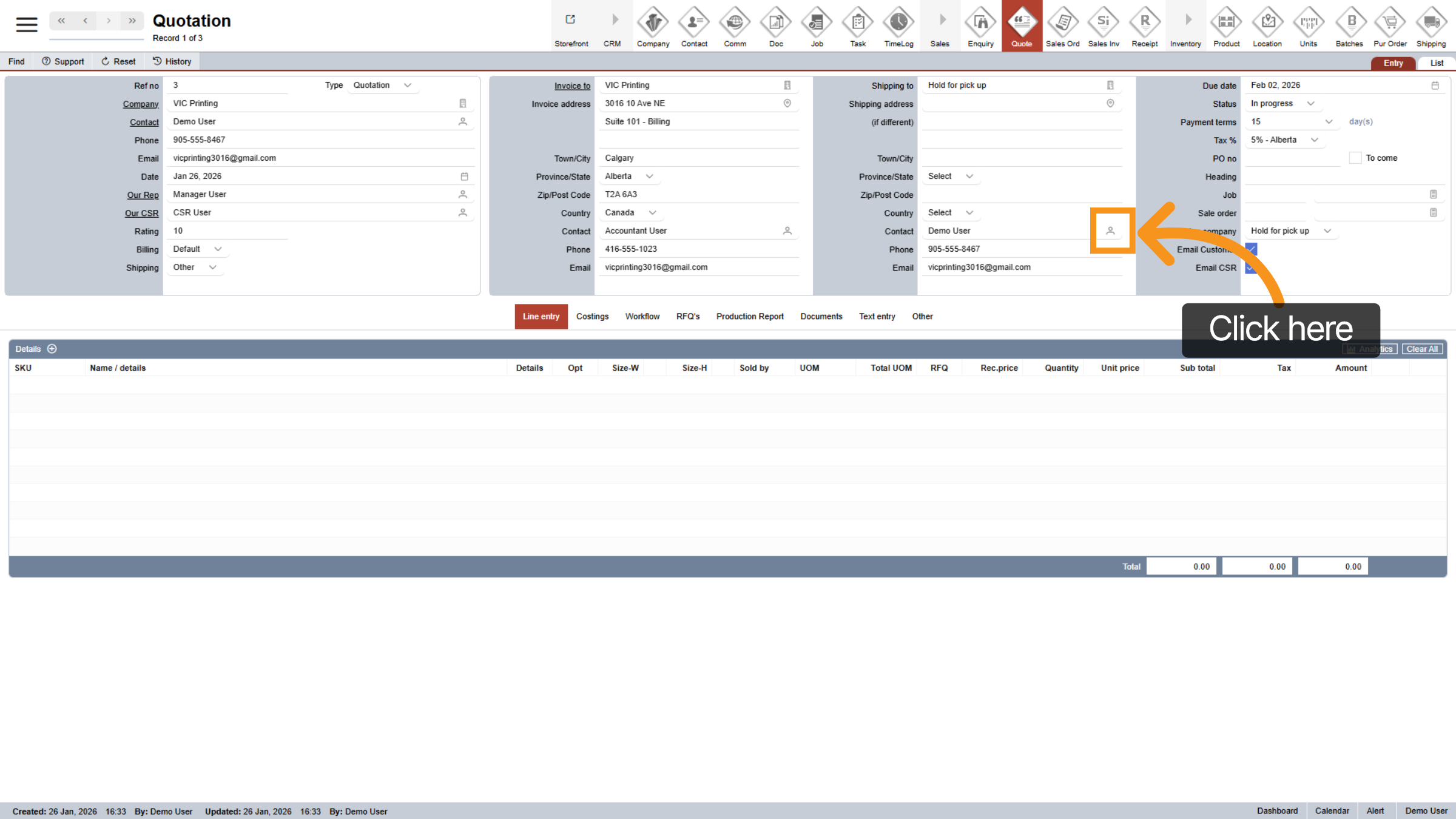Expand the Type Quotation dropdown

[x=382, y=86]
